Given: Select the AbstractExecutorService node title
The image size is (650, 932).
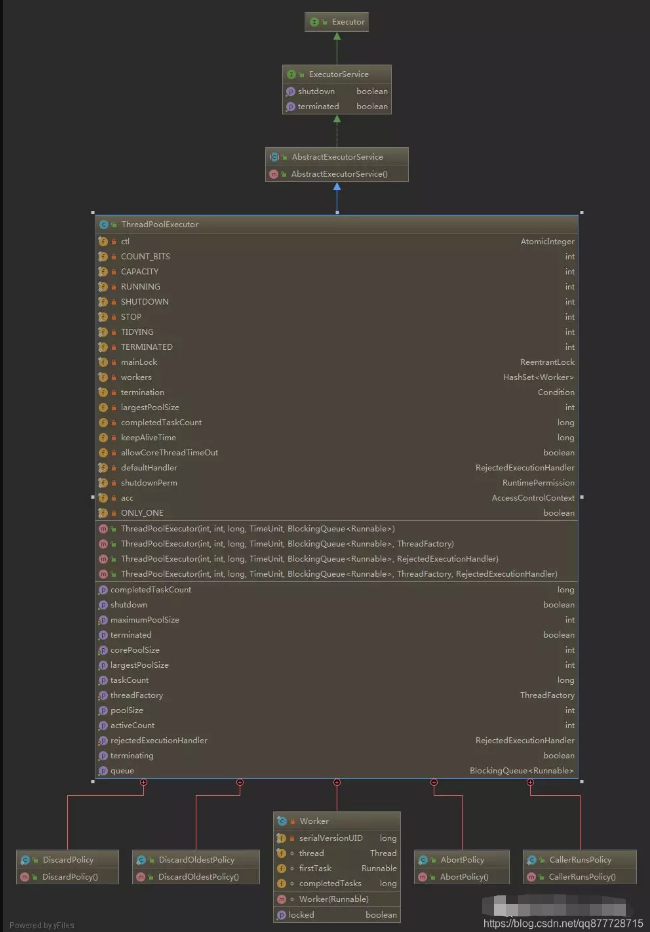Looking at the screenshot, I should pyautogui.click(x=337, y=157).
